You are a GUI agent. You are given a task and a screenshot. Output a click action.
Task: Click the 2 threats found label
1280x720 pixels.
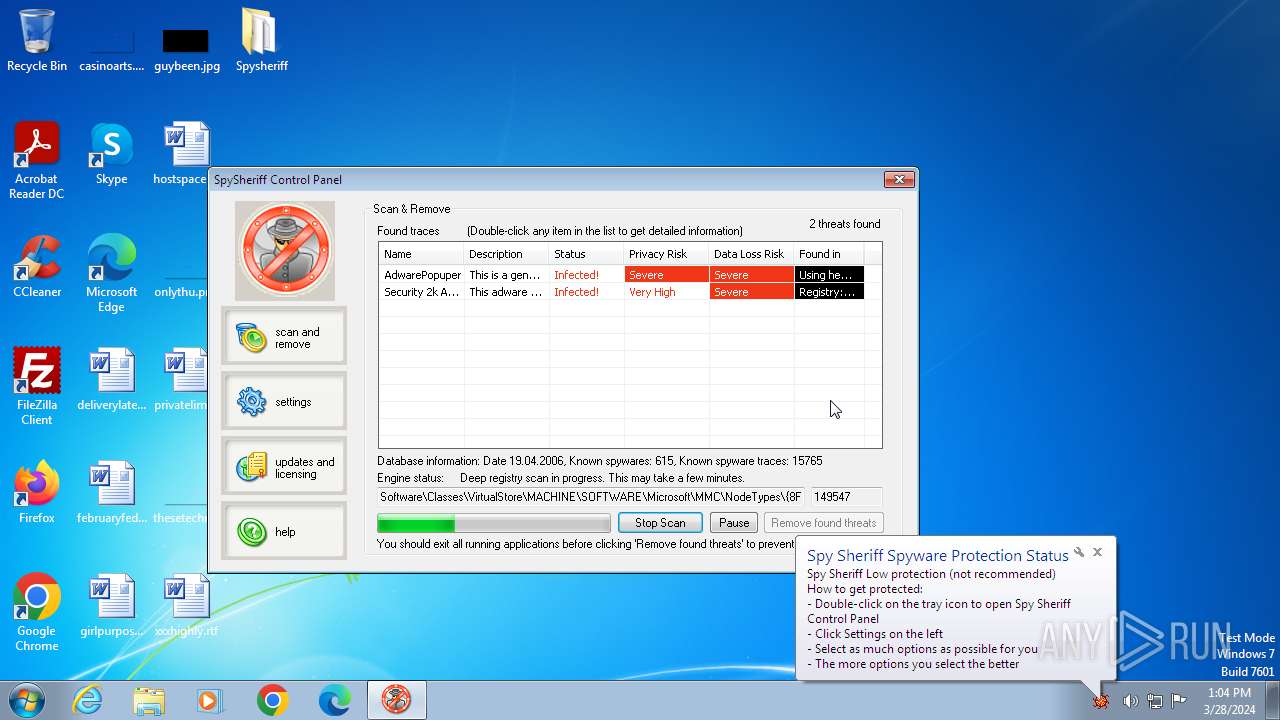pyautogui.click(x=845, y=224)
